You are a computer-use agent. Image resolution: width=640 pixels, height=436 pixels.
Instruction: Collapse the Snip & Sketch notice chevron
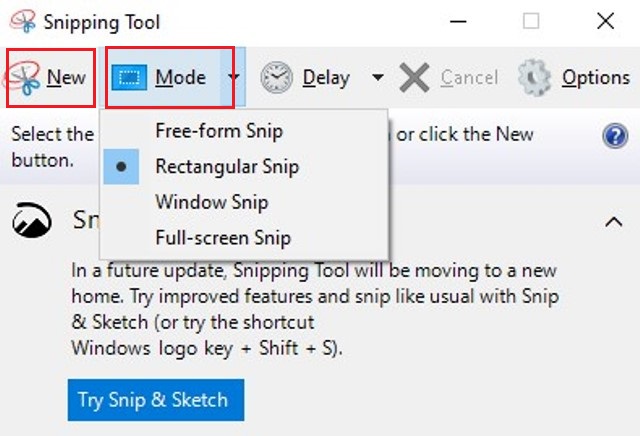pos(614,222)
